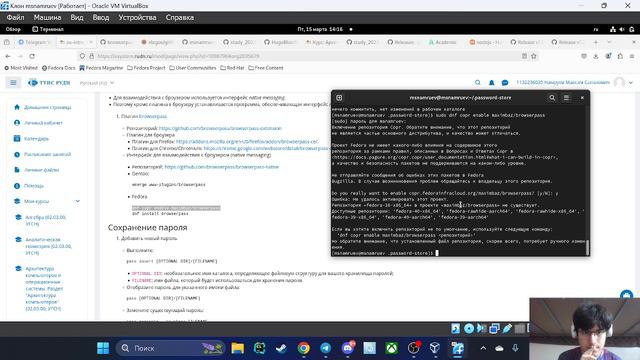Open Расписание занятий in sidebar
This screenshot has height=360, width=640.
coord(43,154)
